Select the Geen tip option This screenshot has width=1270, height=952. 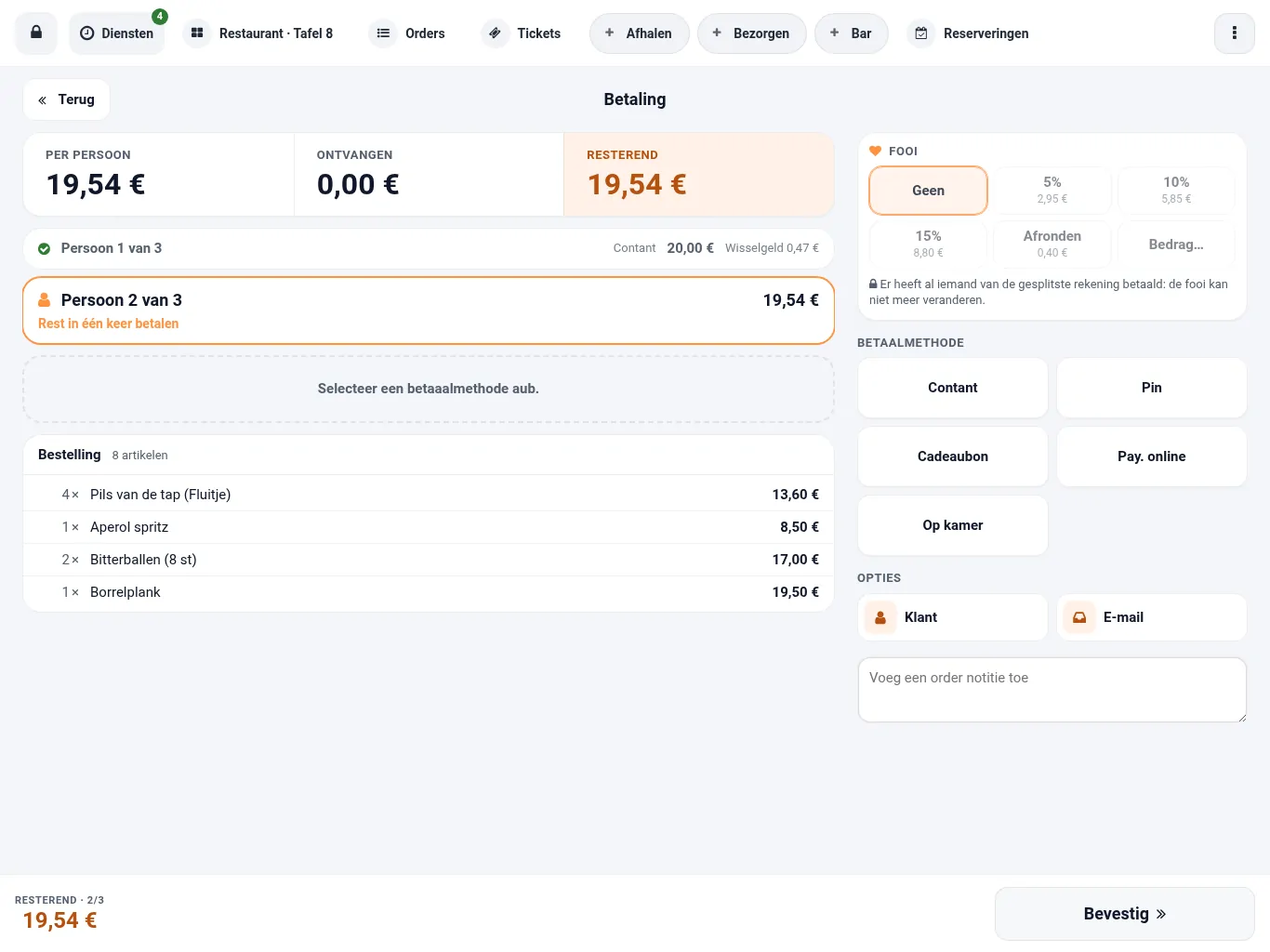coord(928,191)
